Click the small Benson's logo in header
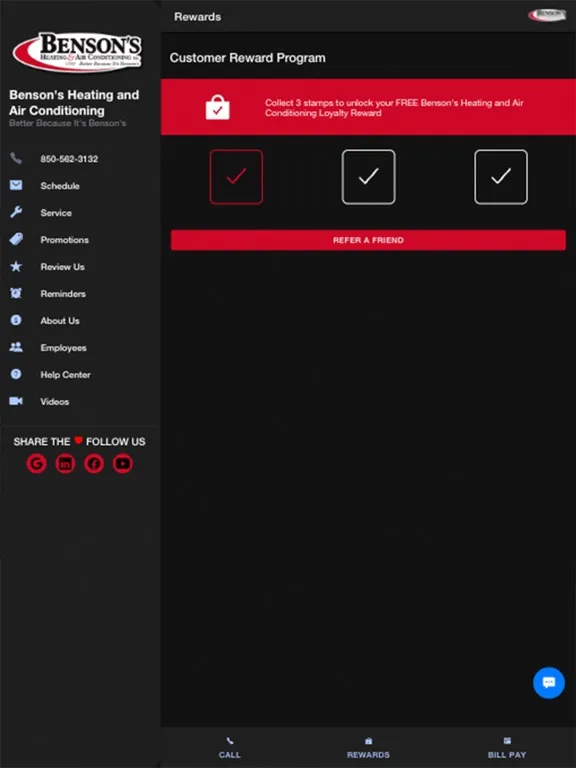Image resolution: width=576 pixels, height=768 pixels. point(547,15)
